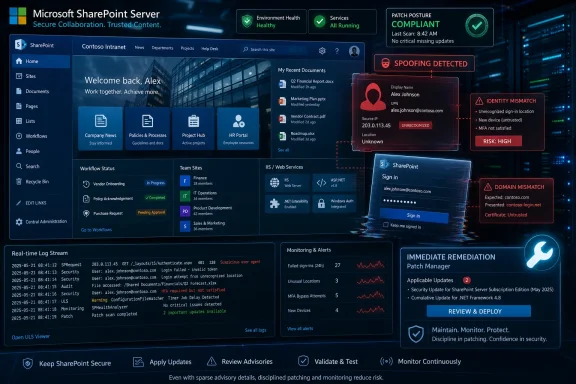Open the ULS Viewer link
Screen dimensions: 576x384
[x=30, y=337]
